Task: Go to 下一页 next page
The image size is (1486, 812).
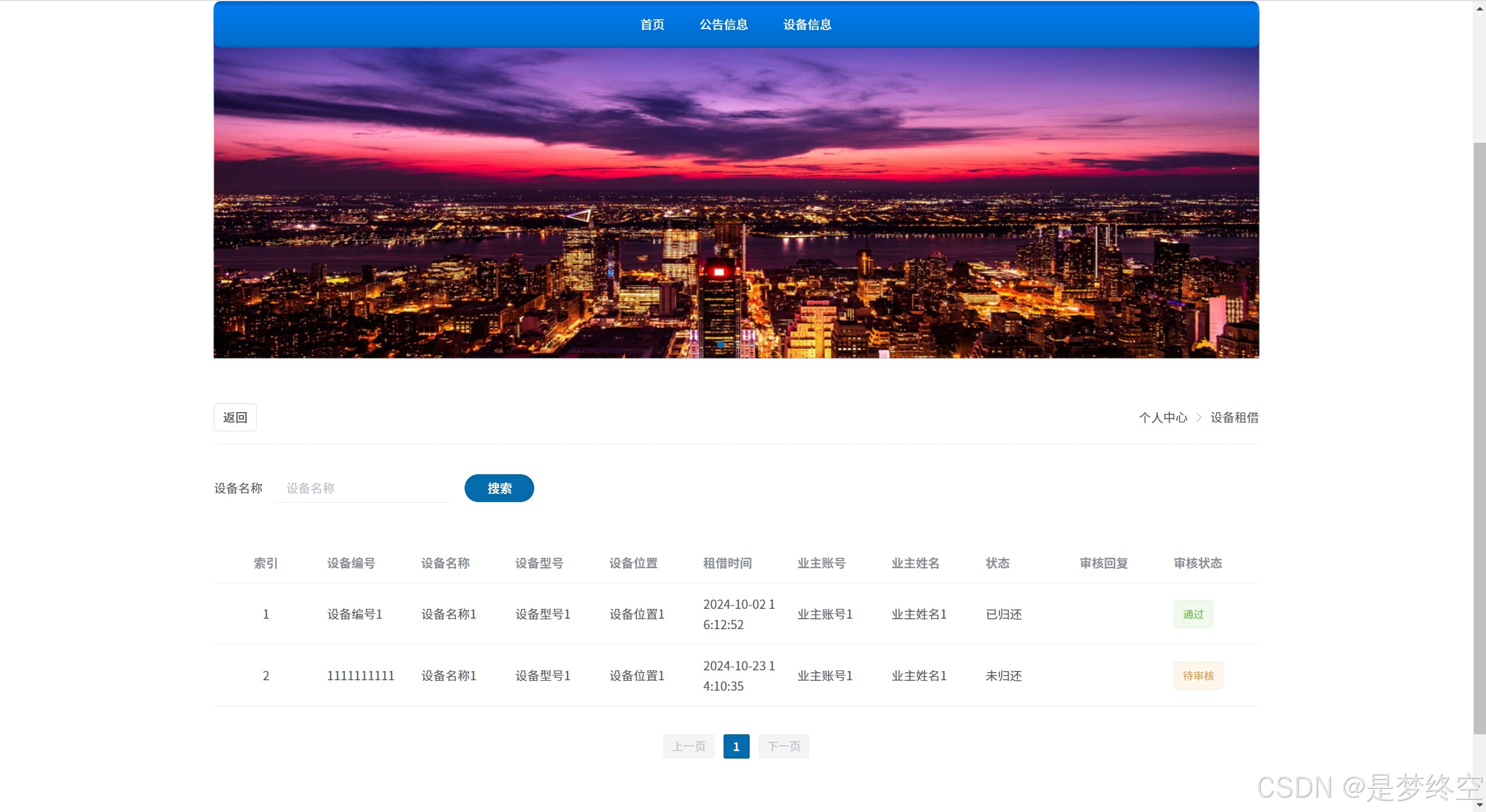Action: tap(783, 746)
